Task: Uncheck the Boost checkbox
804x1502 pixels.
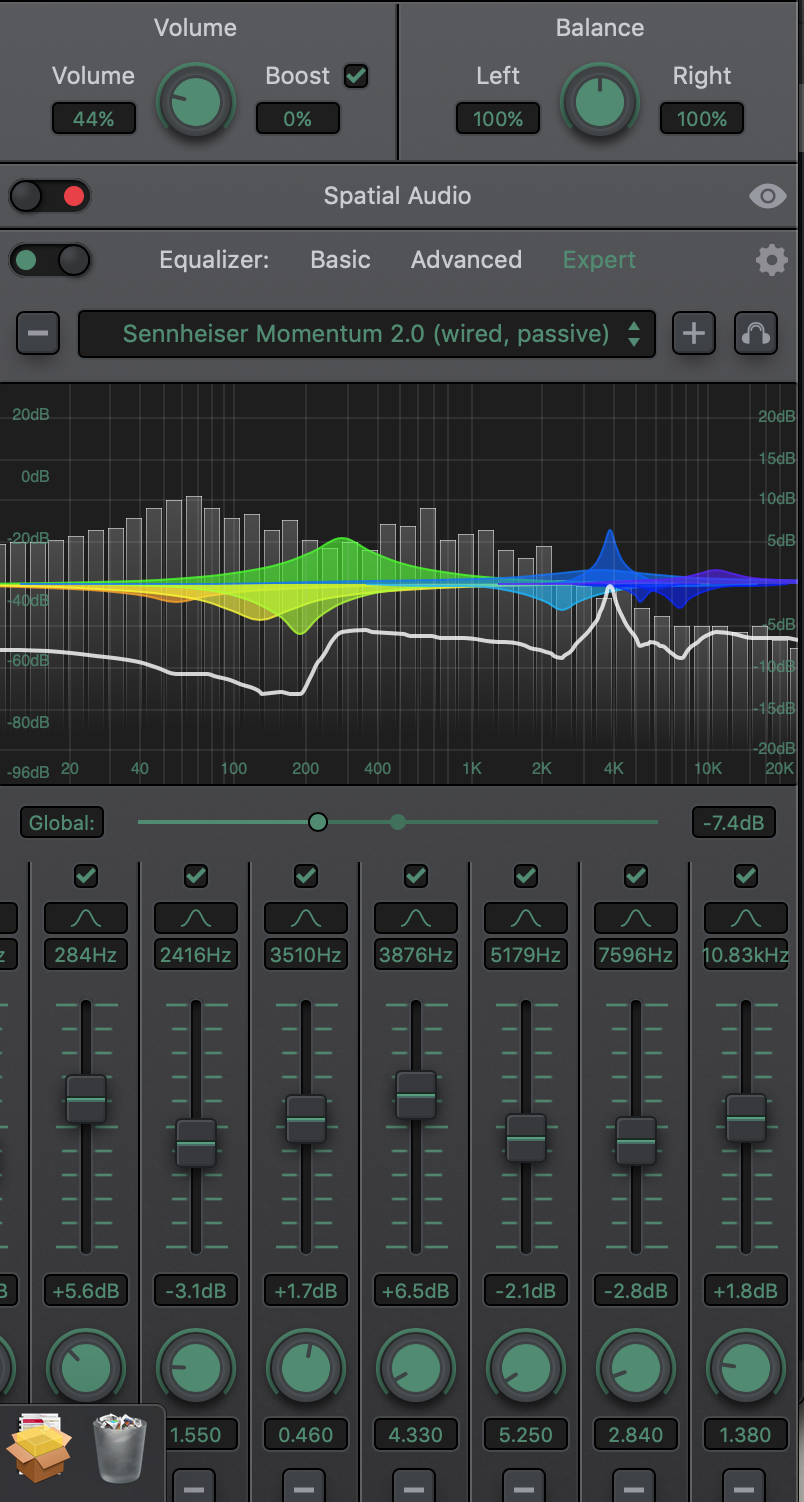Action: point(356,75)
